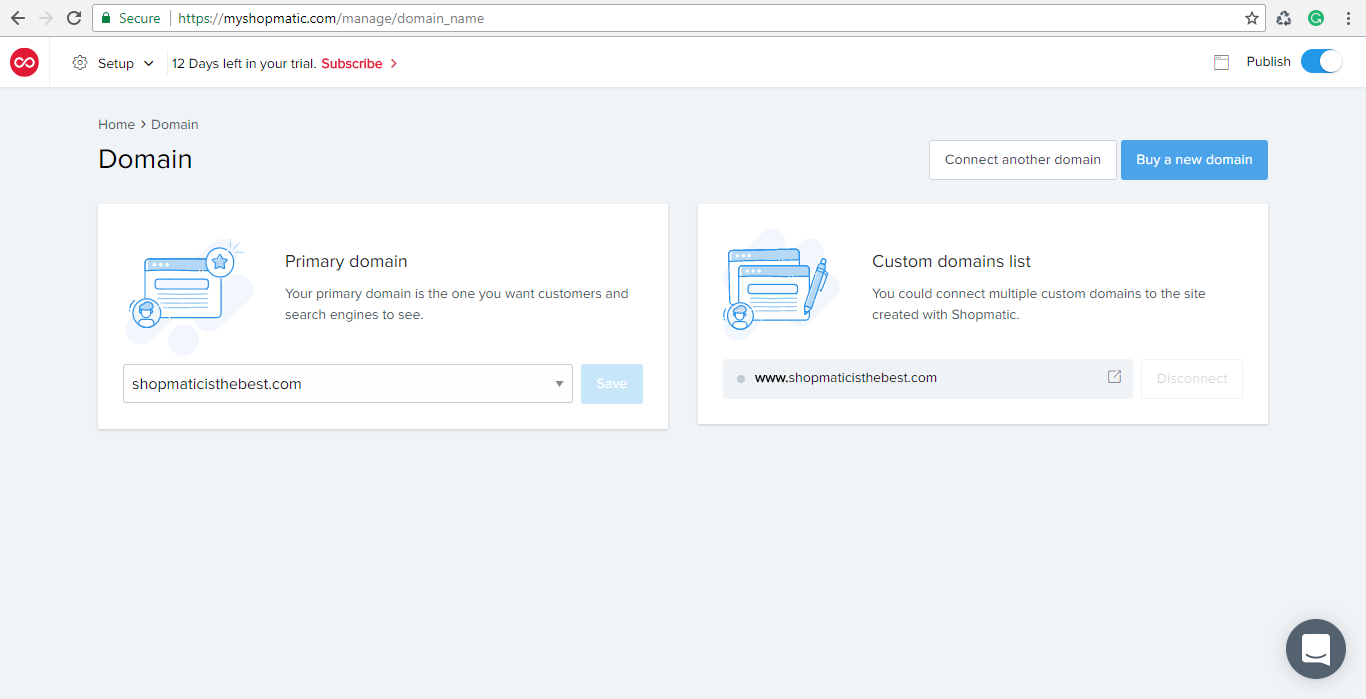Save the primary domain selection
This screenshot has width=1366, height=699.
pyautogui.click(x=612, y=384)
